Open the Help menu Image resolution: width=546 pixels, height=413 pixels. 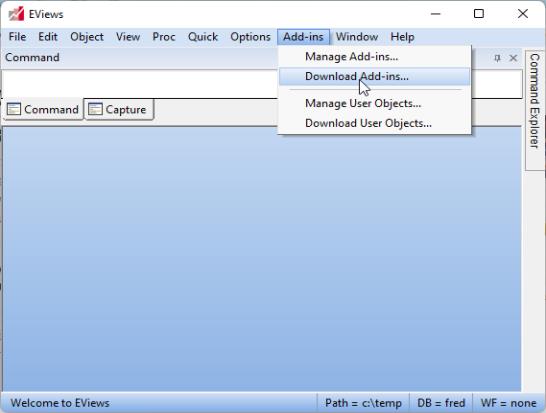tap(402, 37)
